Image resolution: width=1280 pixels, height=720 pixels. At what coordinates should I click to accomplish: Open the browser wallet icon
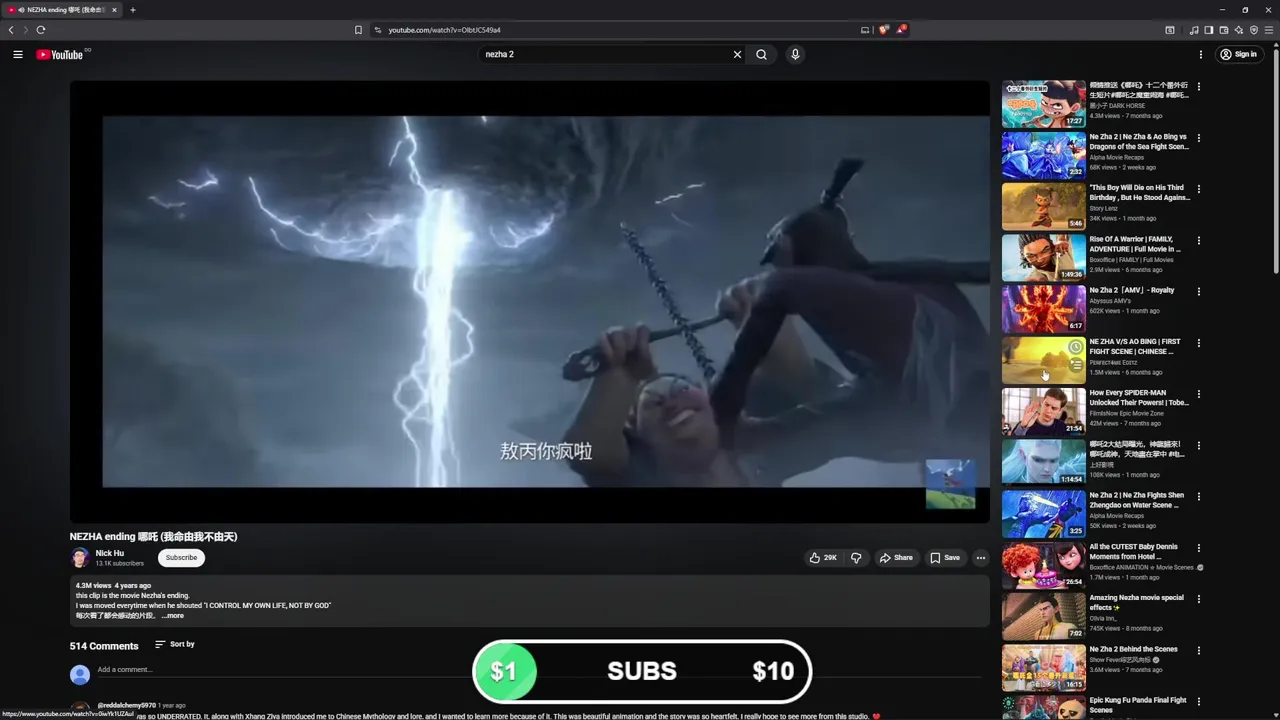pos(1224,30)
